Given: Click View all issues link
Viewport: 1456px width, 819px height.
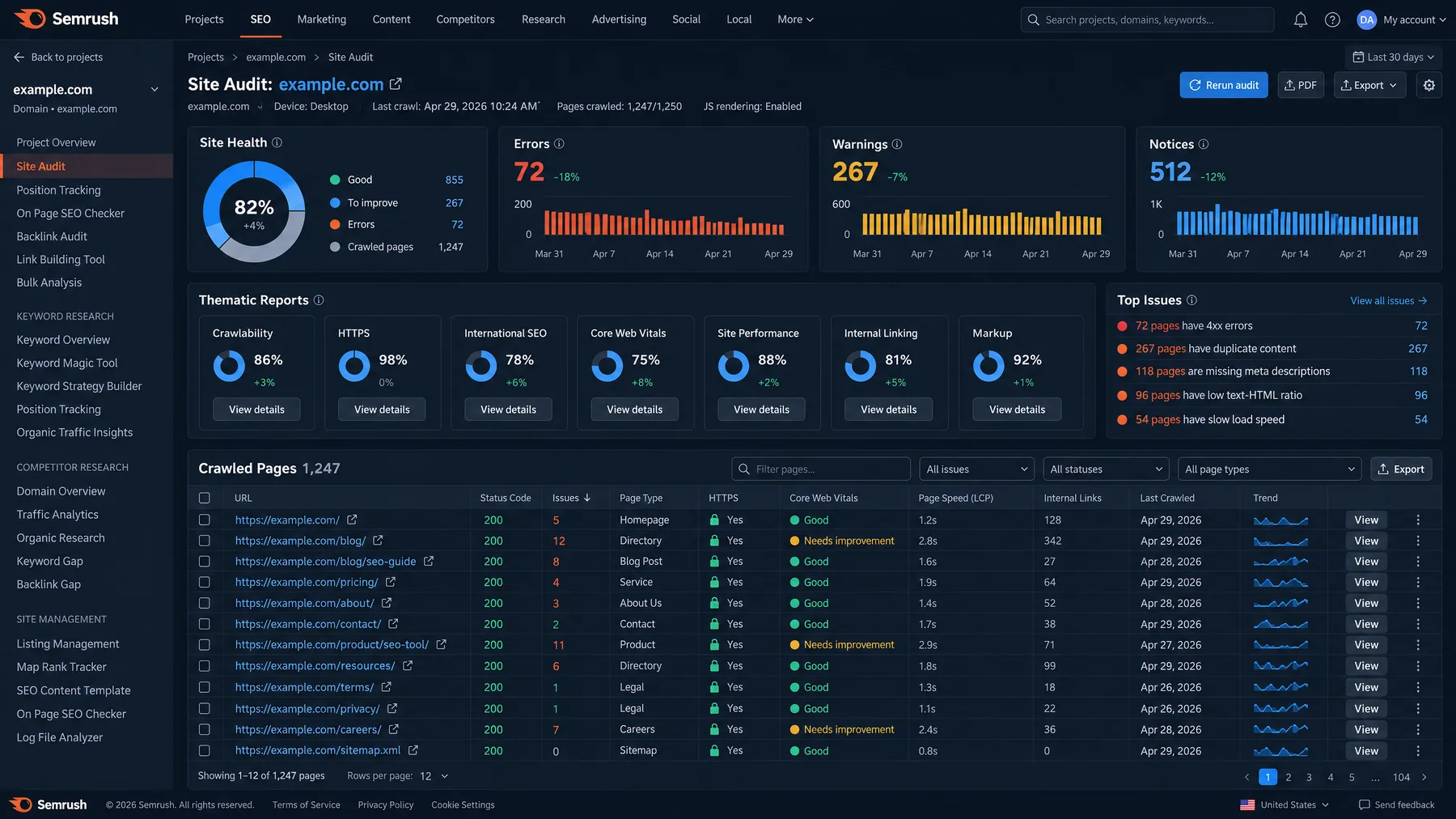Looking at the screenshot, I should tap(1389, 301).
